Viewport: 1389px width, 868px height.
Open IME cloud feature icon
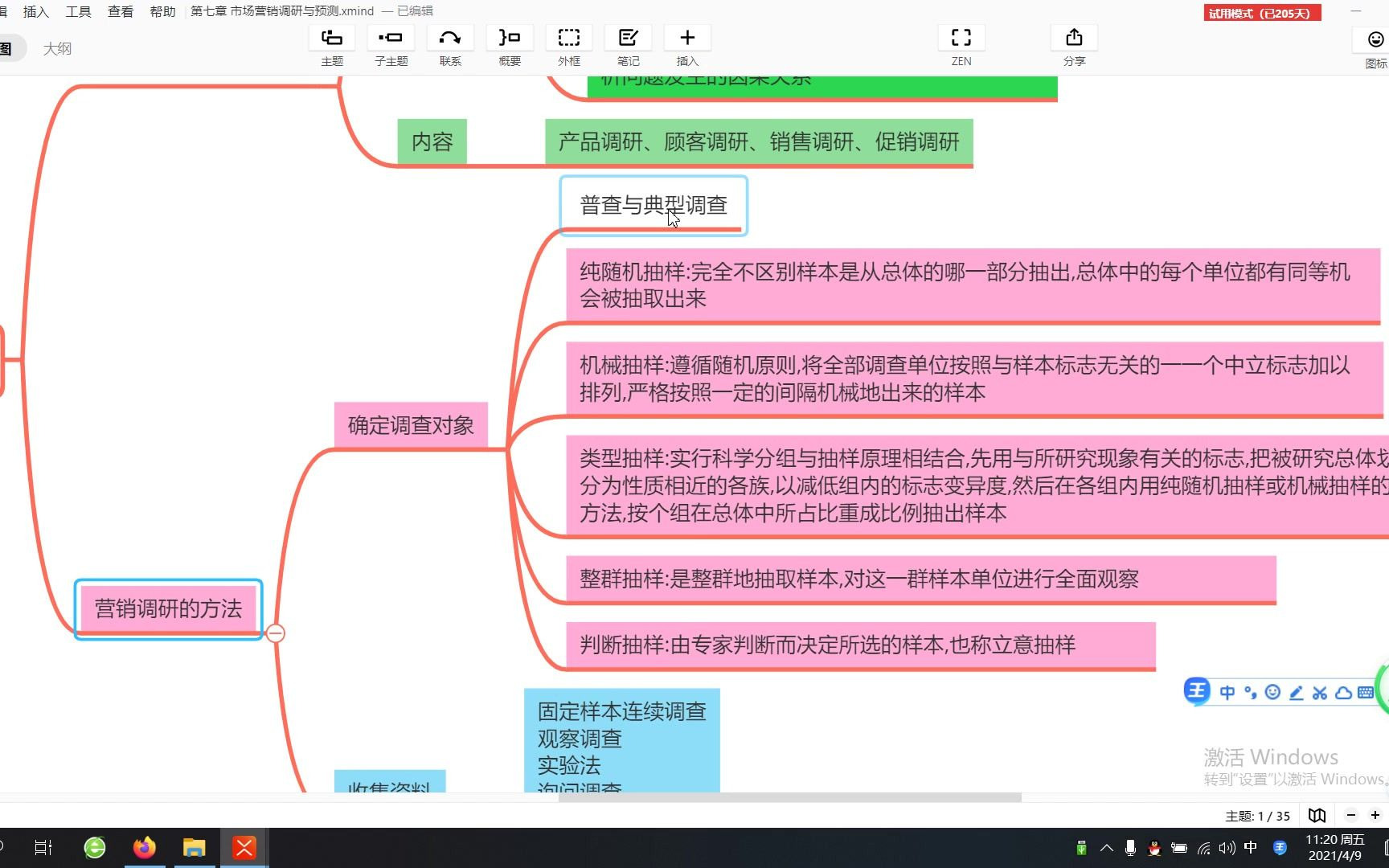pyautogui.click(x=1342, y=693)
